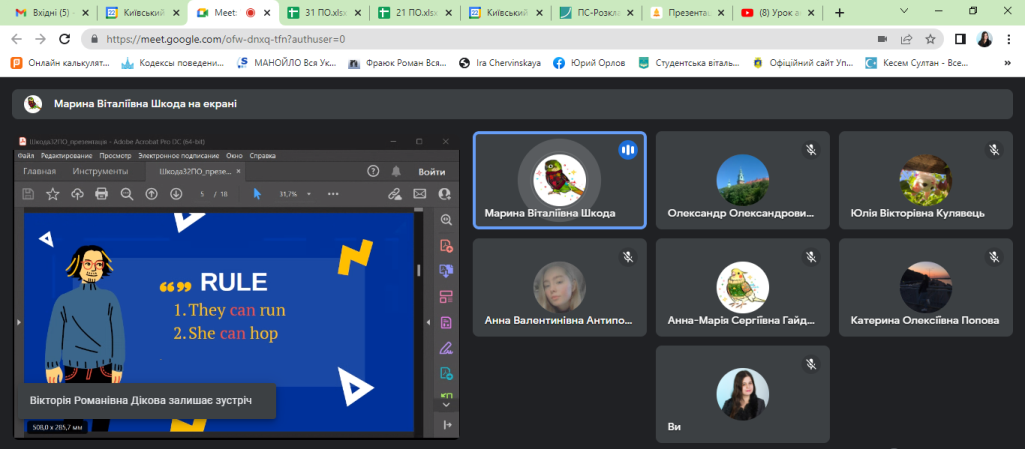This screenshot has width=1025, height=449.
Task: Toggle the Chrome side panel
Action: click(960, 39)
